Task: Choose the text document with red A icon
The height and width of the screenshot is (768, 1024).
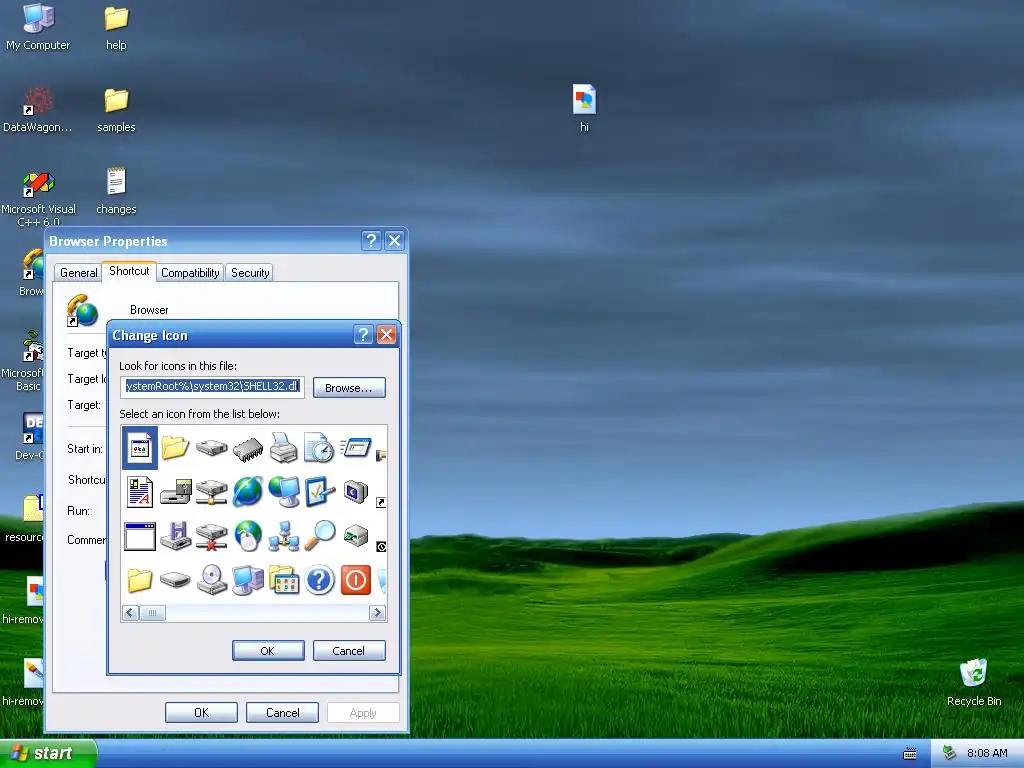Action: pyautogui.click(x=140, y=492)
